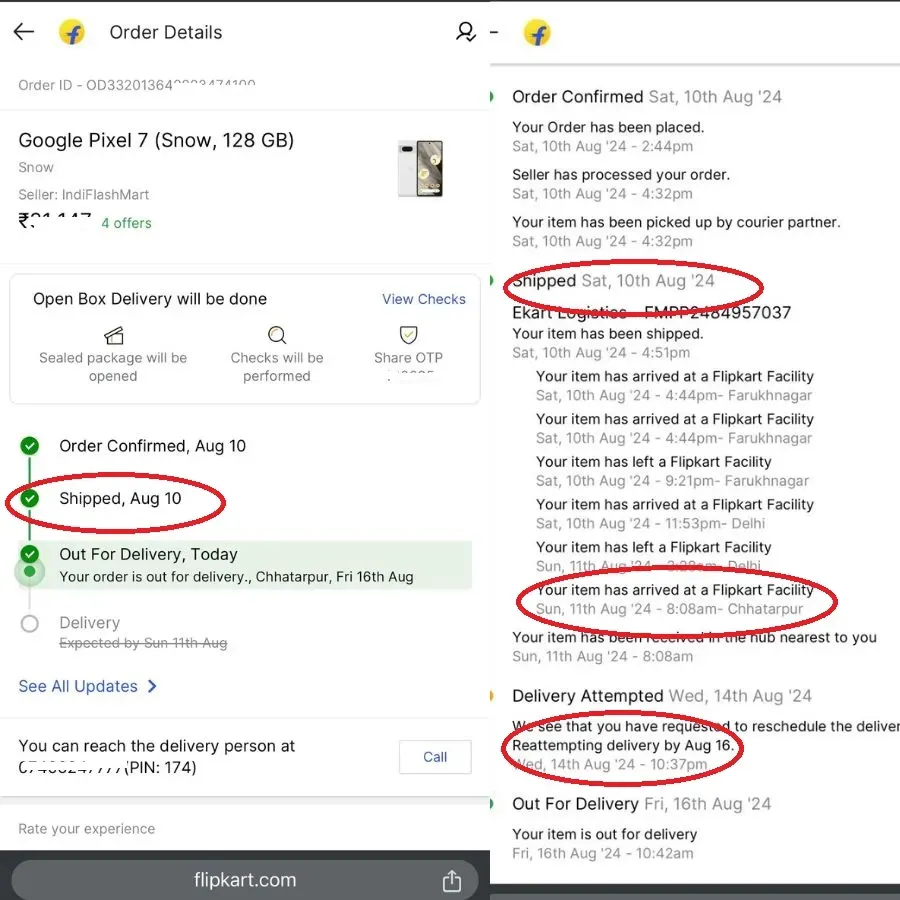Viewport: 900px width, 900px height.
Task: Select the Out For Delivery check marker
Action: (x=30, y=554)
